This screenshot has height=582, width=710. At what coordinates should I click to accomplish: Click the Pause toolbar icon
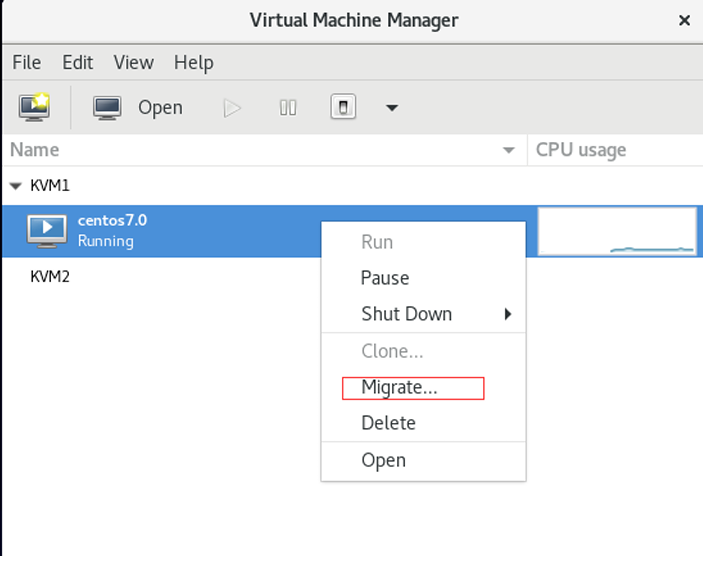coord(288,108)
